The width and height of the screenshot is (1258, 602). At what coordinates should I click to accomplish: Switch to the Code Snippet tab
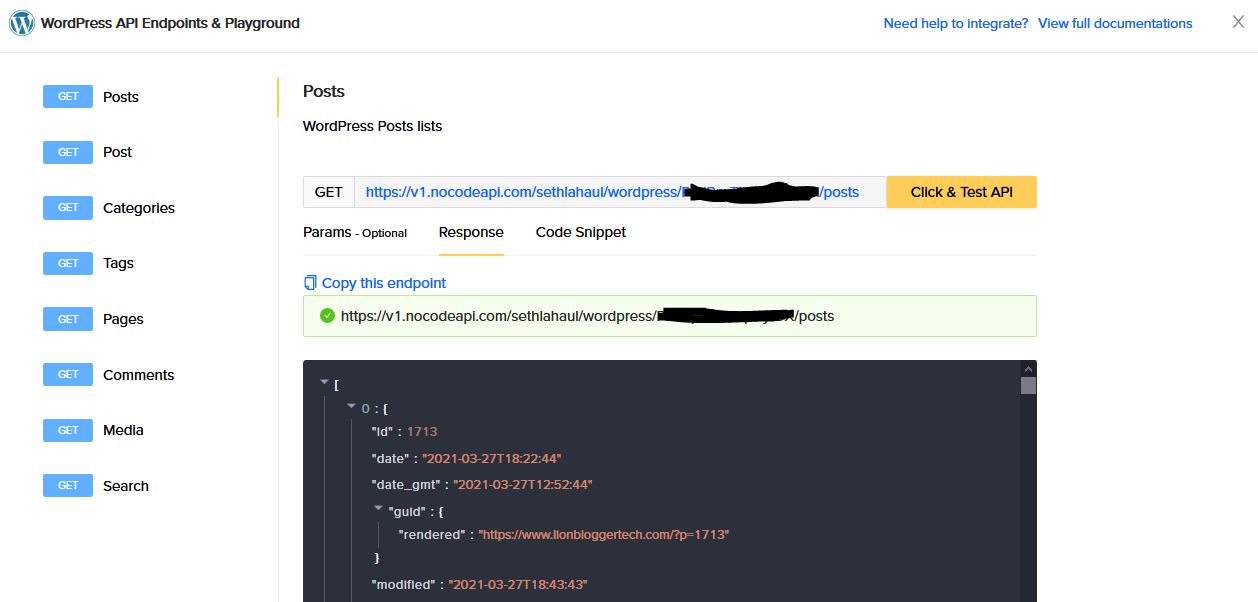(580, 232)
